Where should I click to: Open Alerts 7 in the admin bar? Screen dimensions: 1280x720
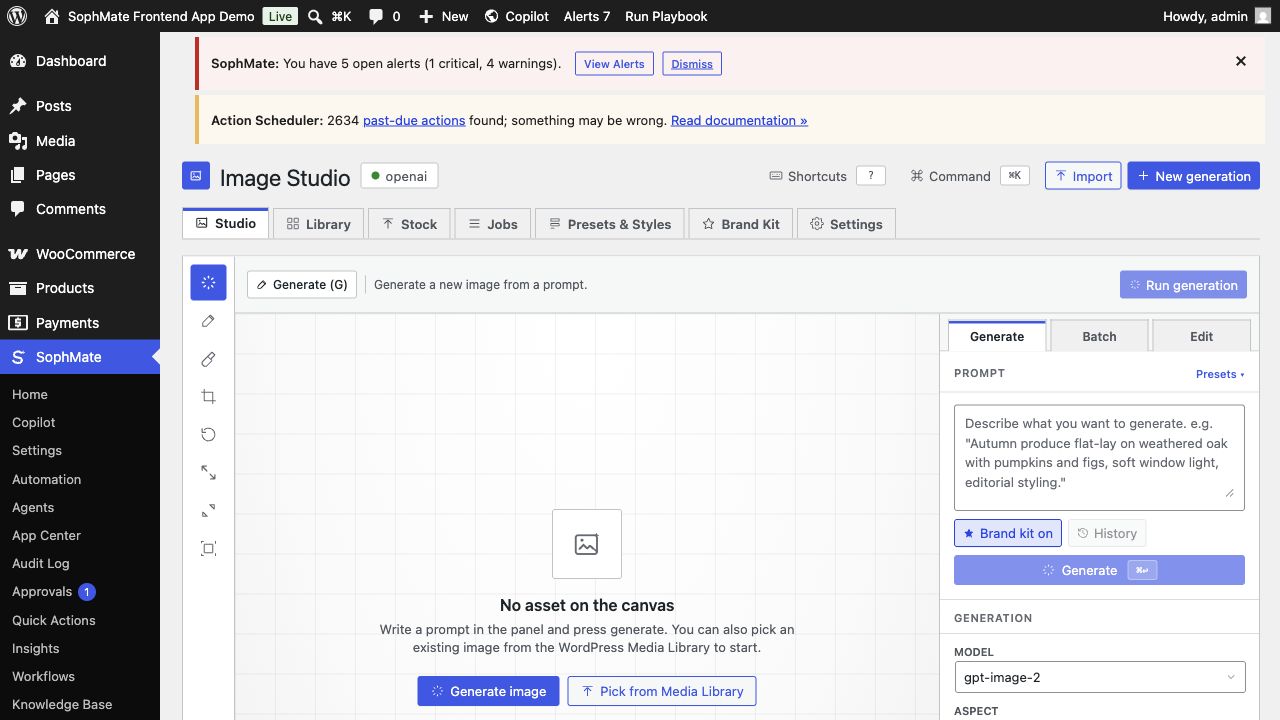pyautogui.click(x=587, y=16)
